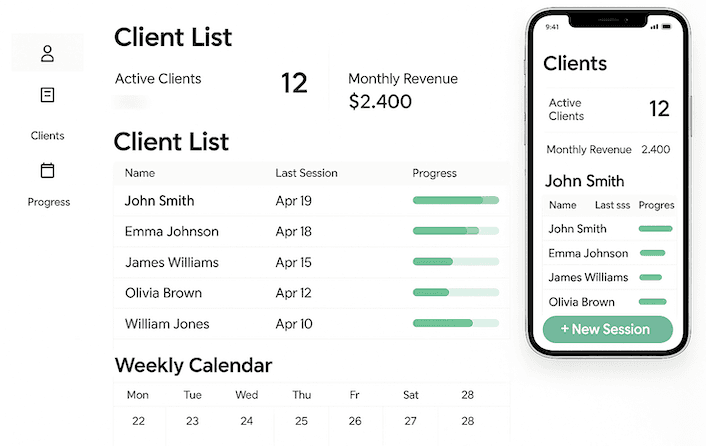Click the Active Clients count 12
Image resolution: width=706 pixels, height=446 pixels.
point(294,83)
